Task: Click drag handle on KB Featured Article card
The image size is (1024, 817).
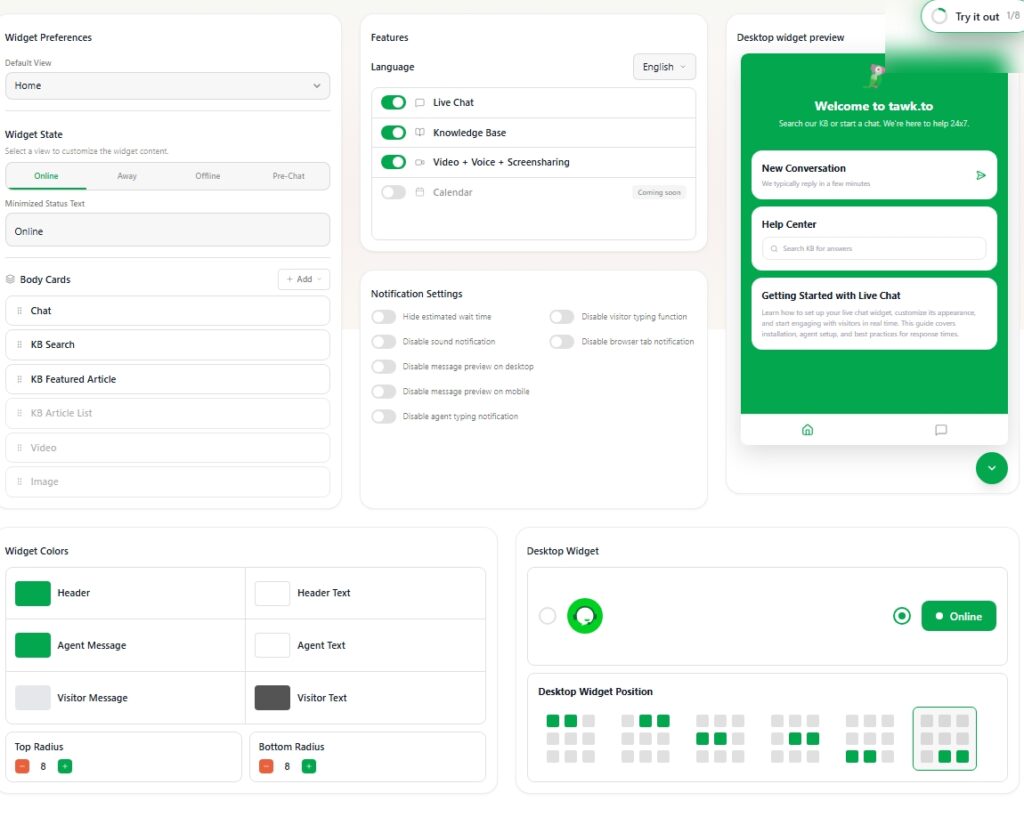Action: click(x=20, y=379)
